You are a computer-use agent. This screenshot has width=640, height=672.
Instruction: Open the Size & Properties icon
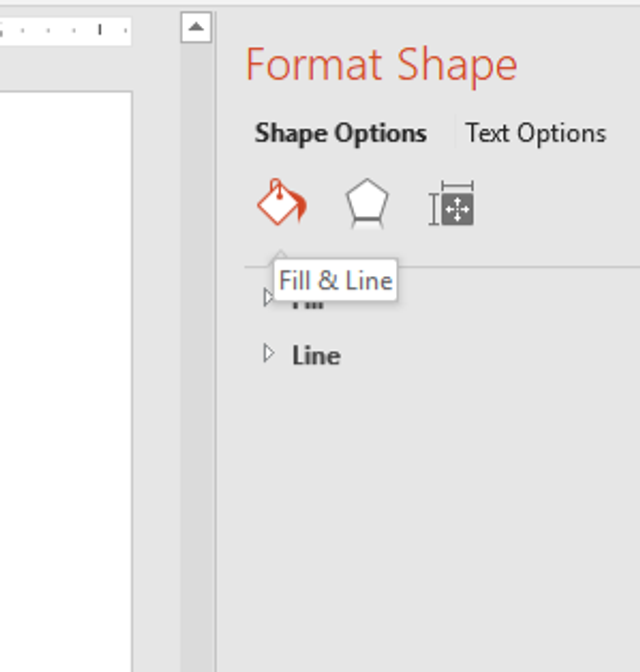point(452,204)
